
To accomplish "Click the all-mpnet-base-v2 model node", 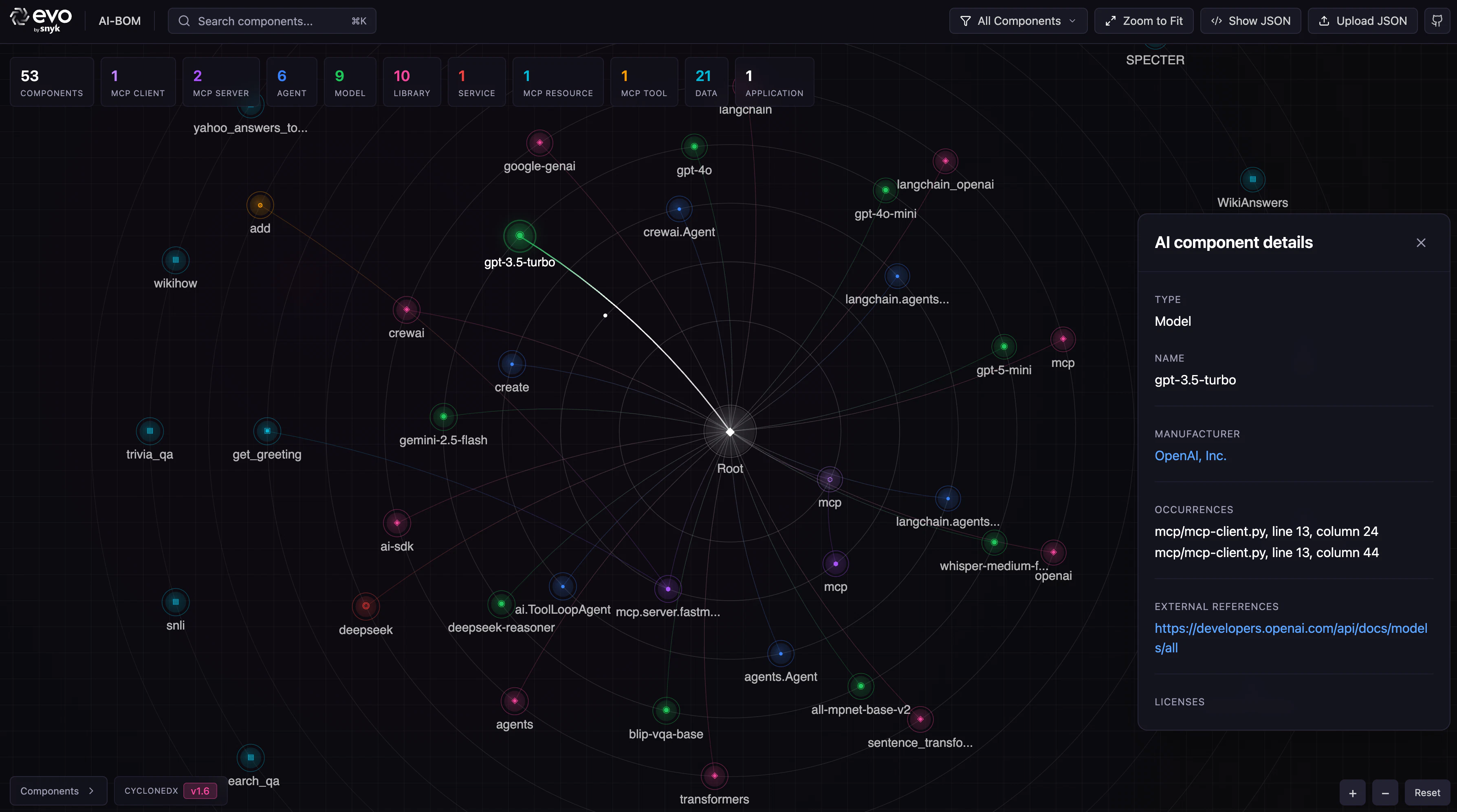I will [861, 687].
